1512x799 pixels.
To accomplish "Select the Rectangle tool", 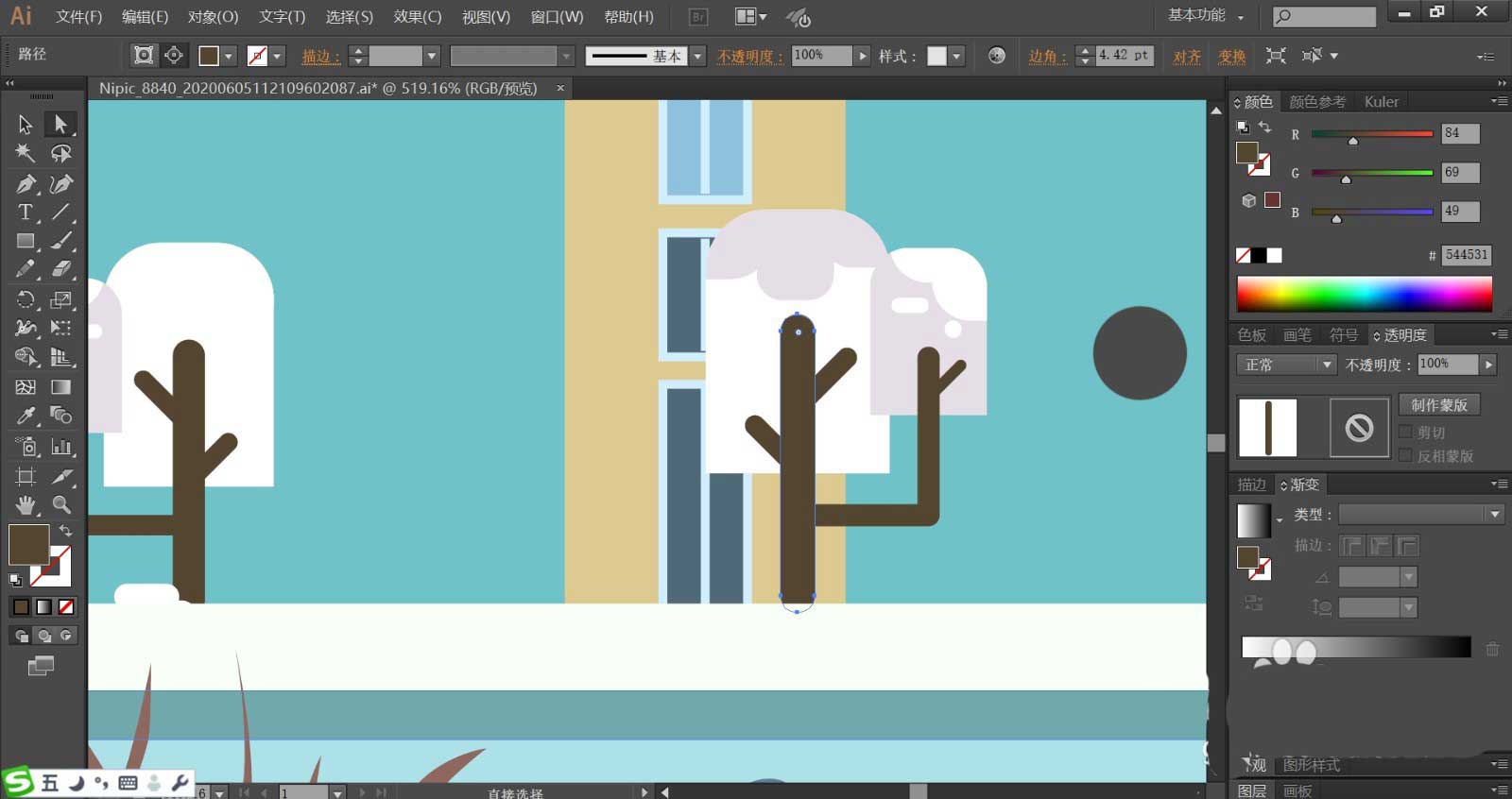I will (x=26, y=242).
